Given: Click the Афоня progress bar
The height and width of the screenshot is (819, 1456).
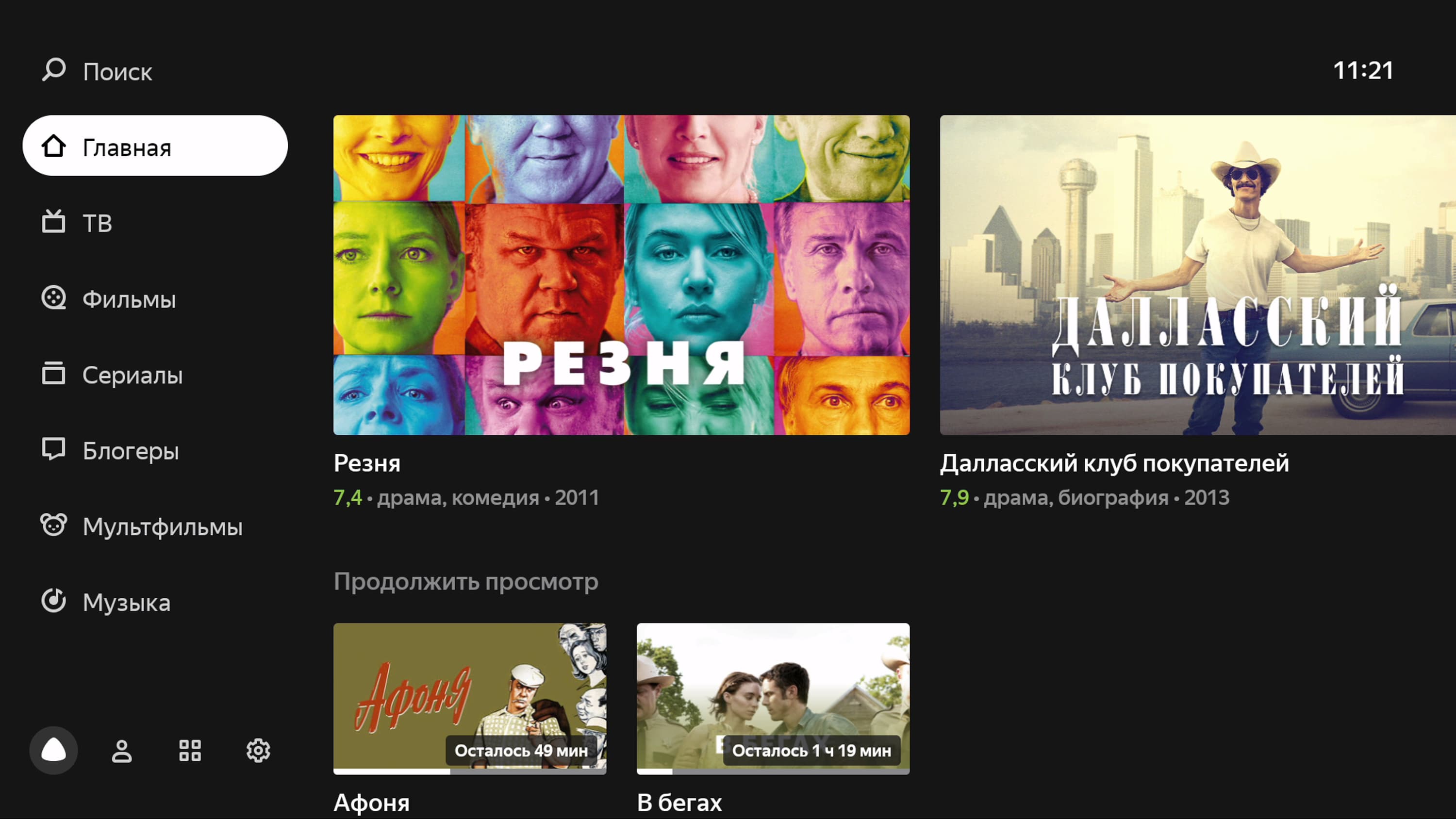Looking at the screenshot, I should click(469, 771).
